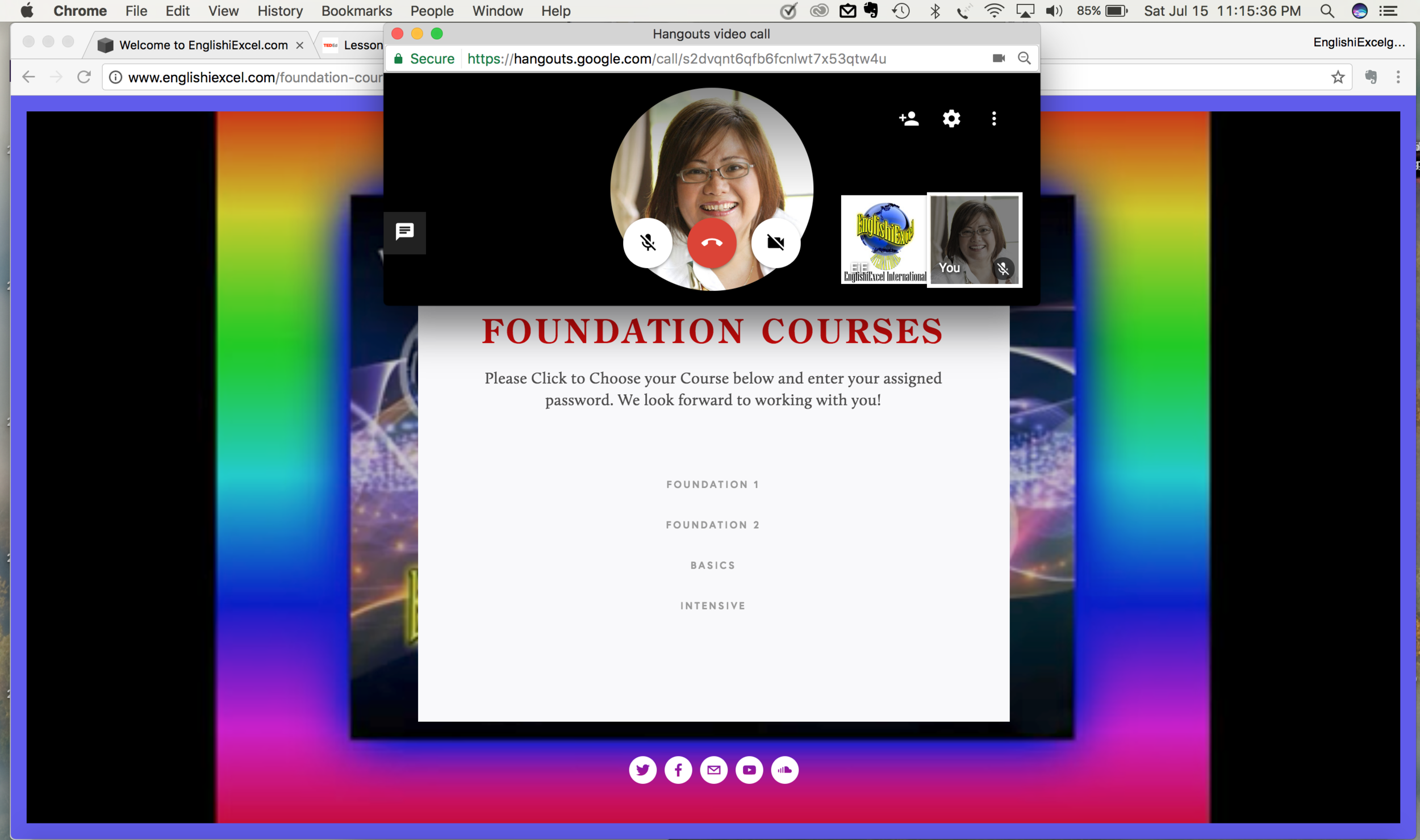Open volume control in menu bar
The height and width of the screenshot is (840, 1420).
pyautogui.click(x=1054, y=11)
